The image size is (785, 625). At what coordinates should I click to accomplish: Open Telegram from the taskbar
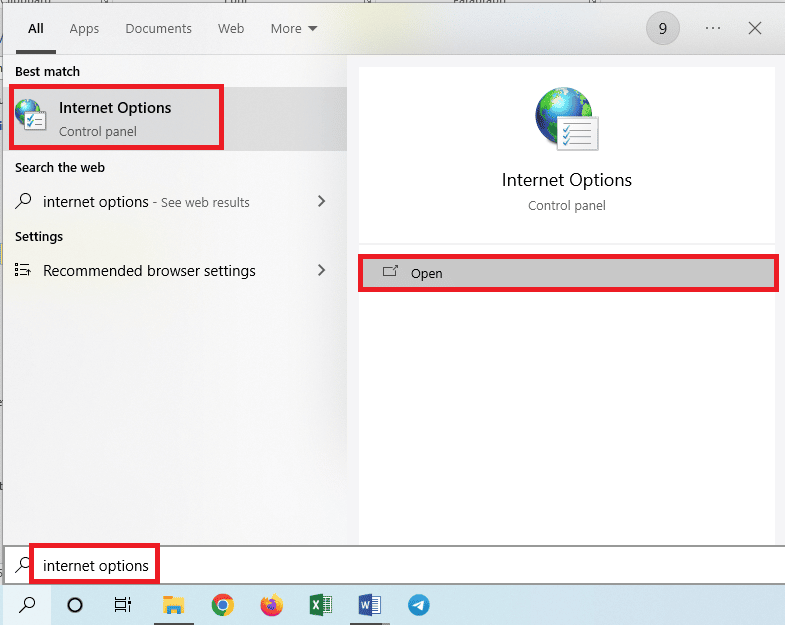419,605
